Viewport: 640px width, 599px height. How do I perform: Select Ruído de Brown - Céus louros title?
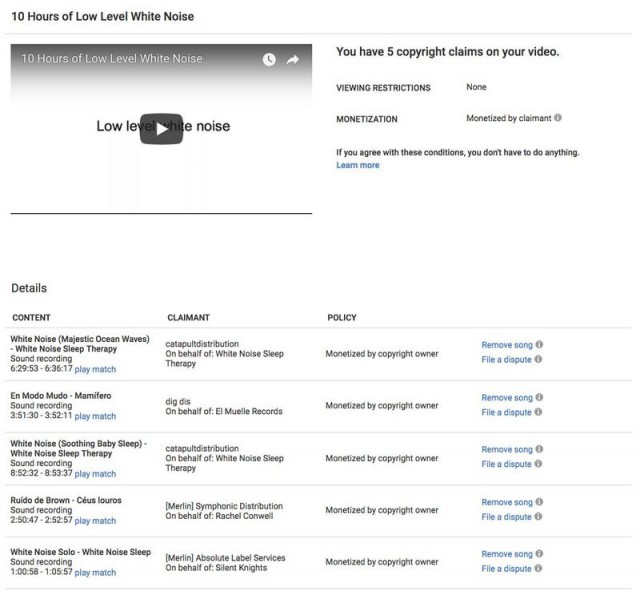pyautogui.click(x=66, y=500)
